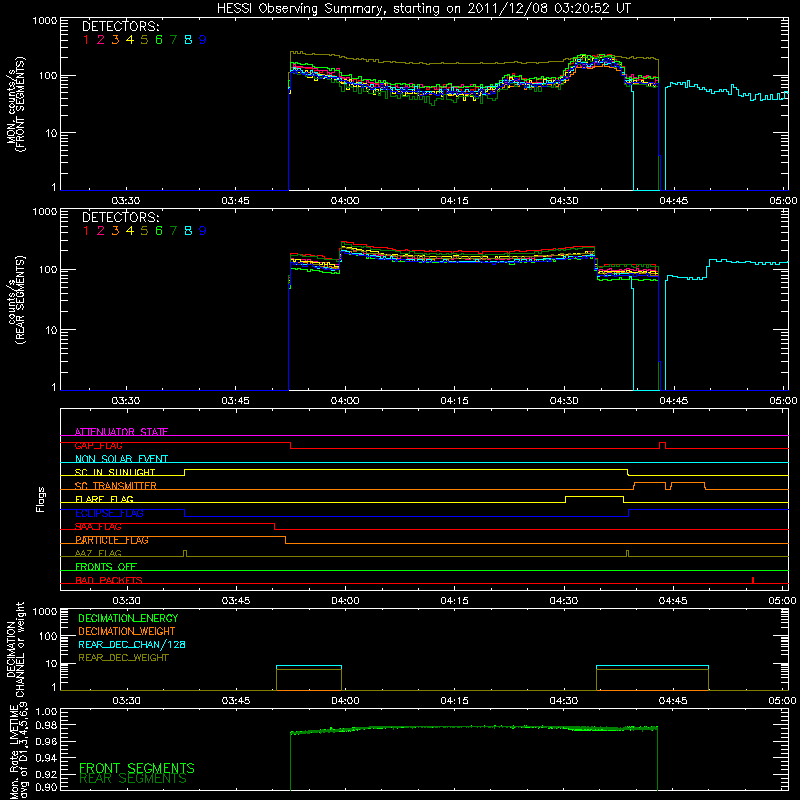
Task: Click the DECIMATION_WEIGHT legend entry
Action: pos(127,631)
